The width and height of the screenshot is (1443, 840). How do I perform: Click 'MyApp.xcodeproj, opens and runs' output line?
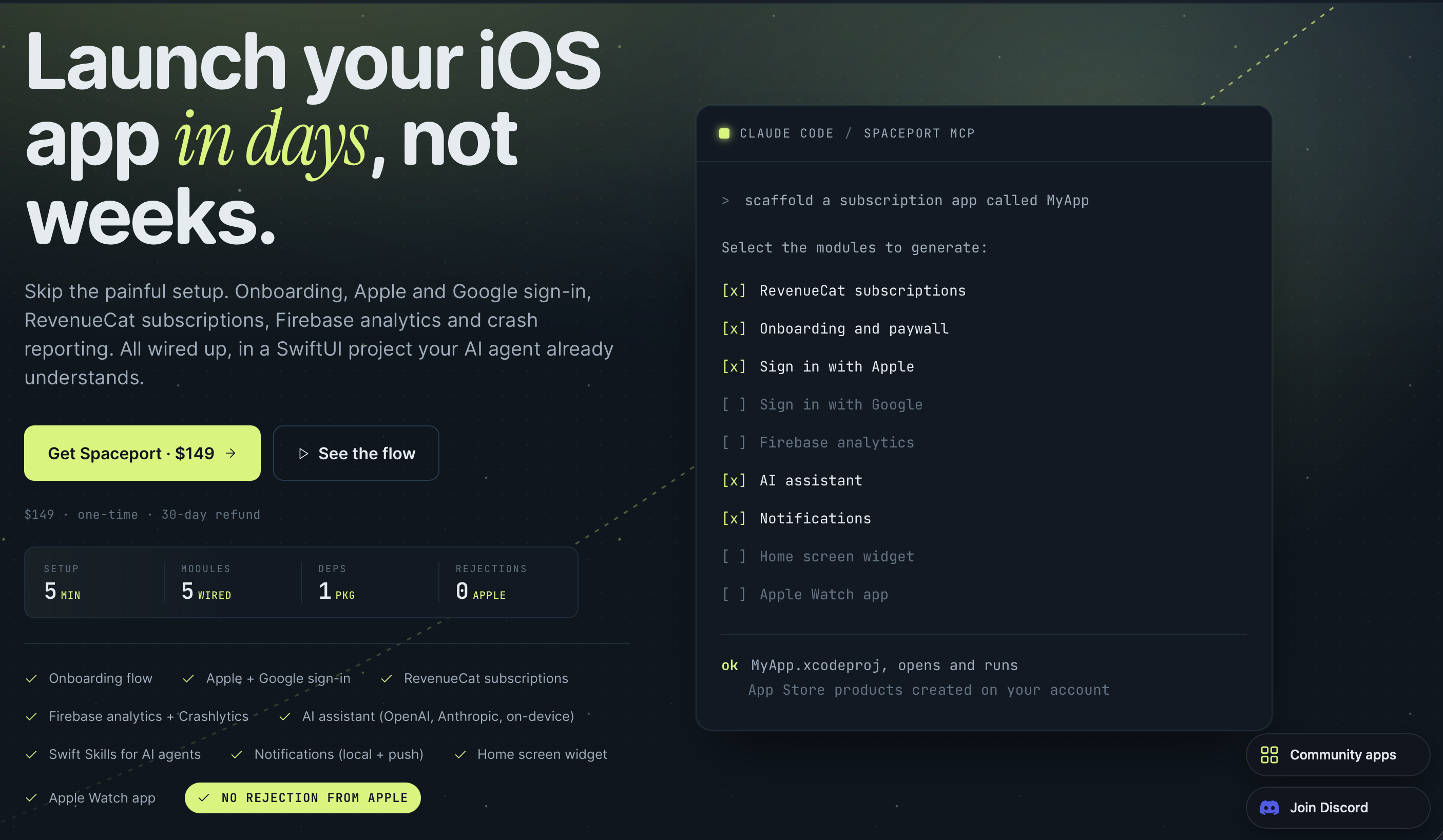884,666
